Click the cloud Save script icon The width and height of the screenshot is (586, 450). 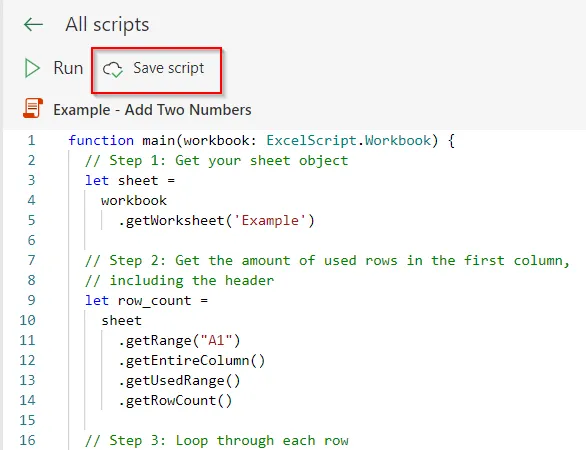pos(112,69)
